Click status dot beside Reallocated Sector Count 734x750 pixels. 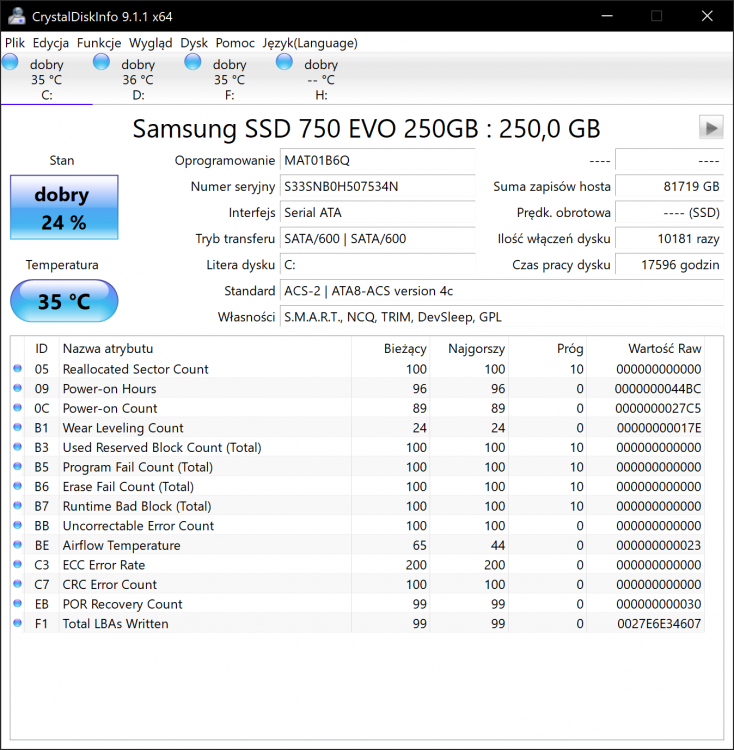point(17,369)
